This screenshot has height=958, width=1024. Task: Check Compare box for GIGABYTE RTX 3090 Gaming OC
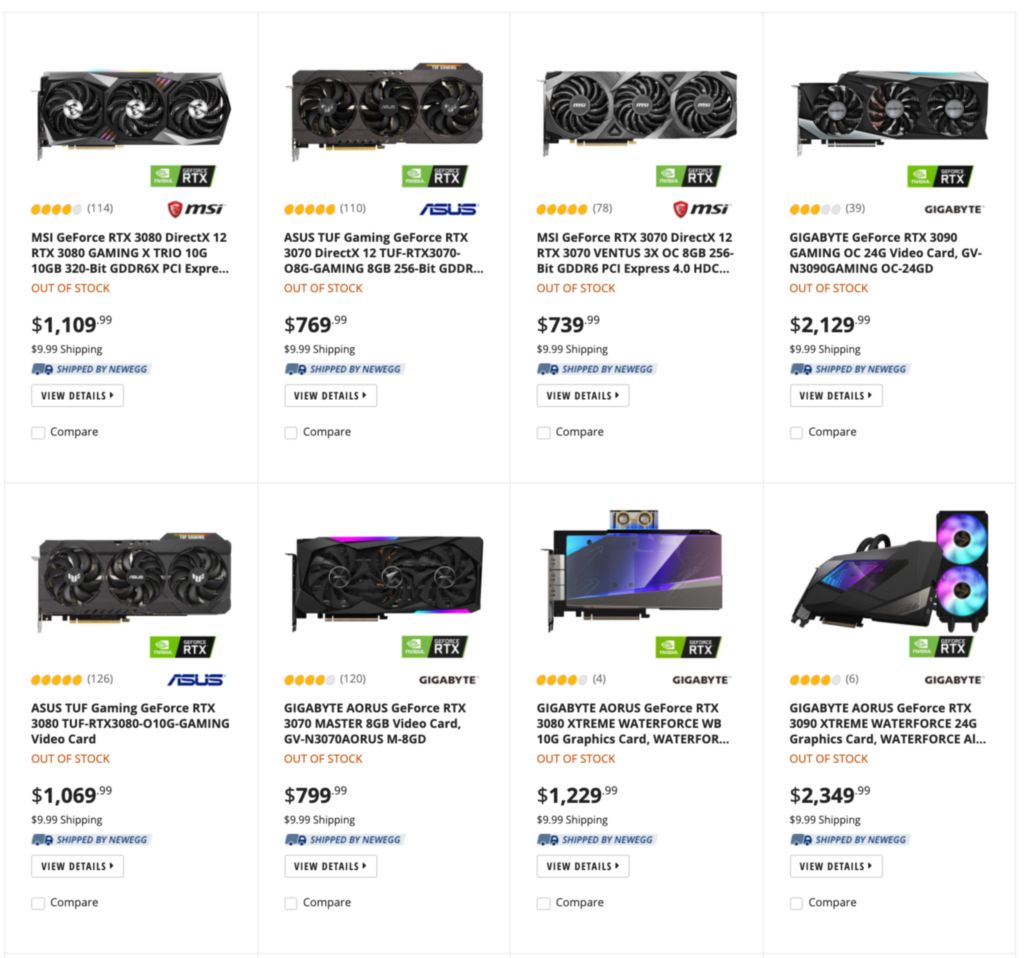point(796,433)
